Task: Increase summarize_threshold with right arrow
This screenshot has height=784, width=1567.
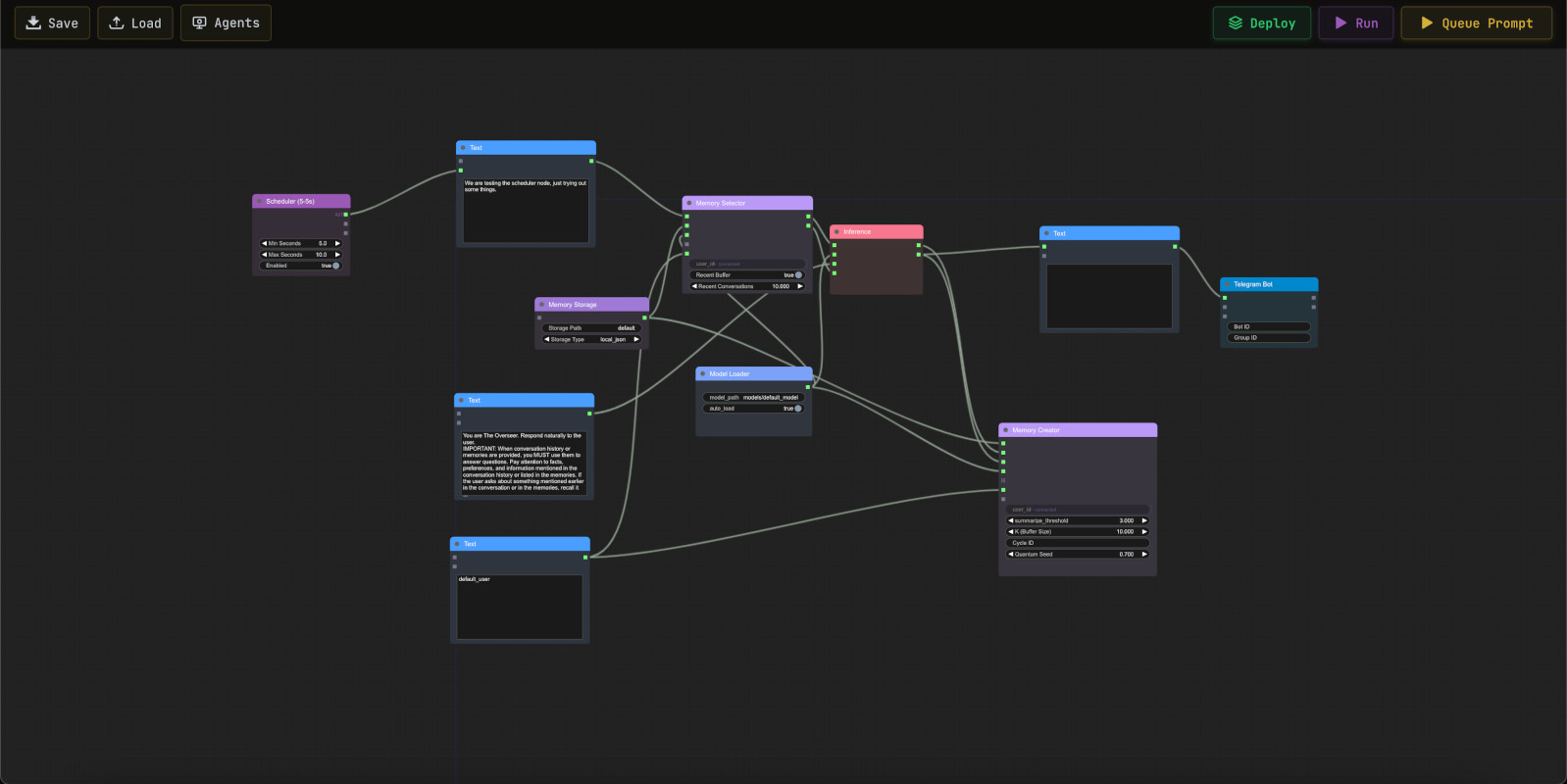Action: coord(1143,520)
